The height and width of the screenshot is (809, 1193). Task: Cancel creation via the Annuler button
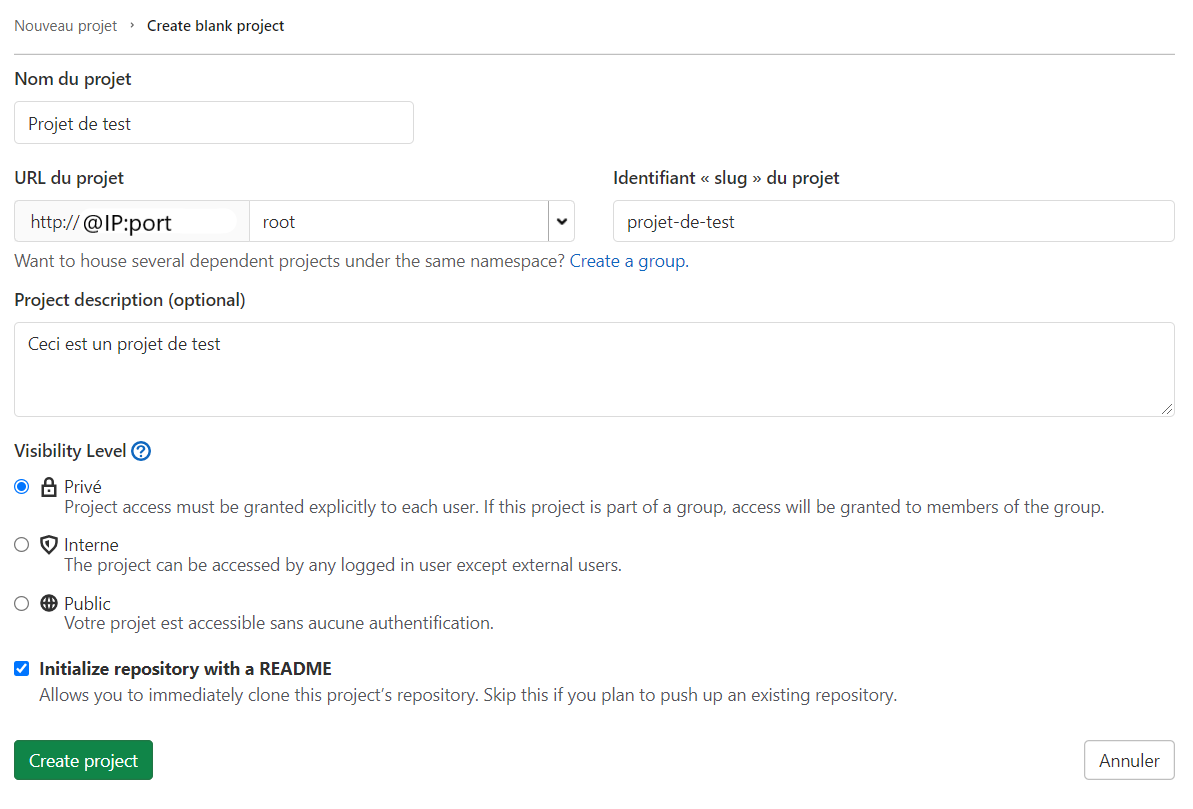pos(1129,760)
